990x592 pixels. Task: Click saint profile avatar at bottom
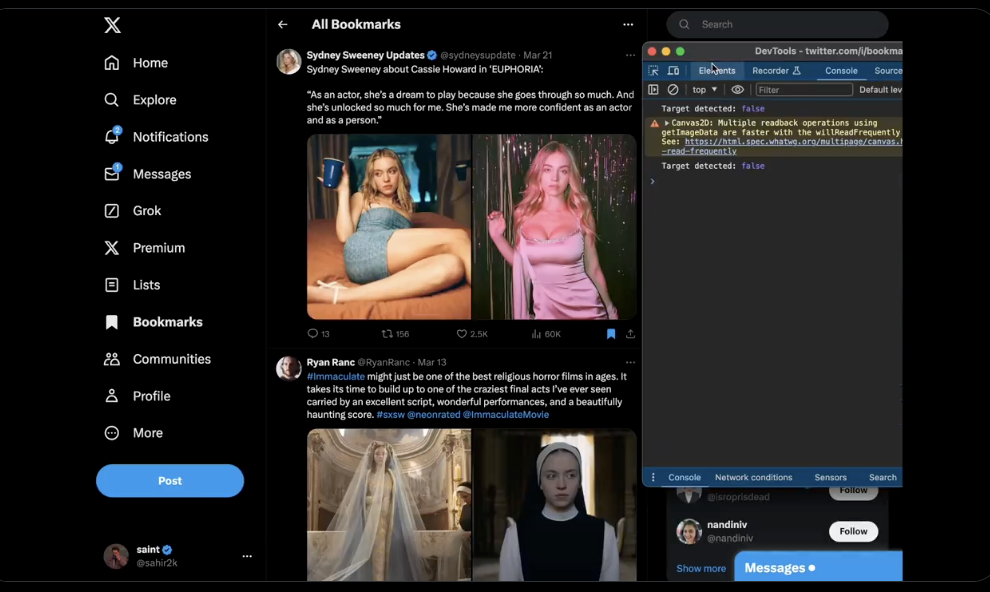click(116, 556)
